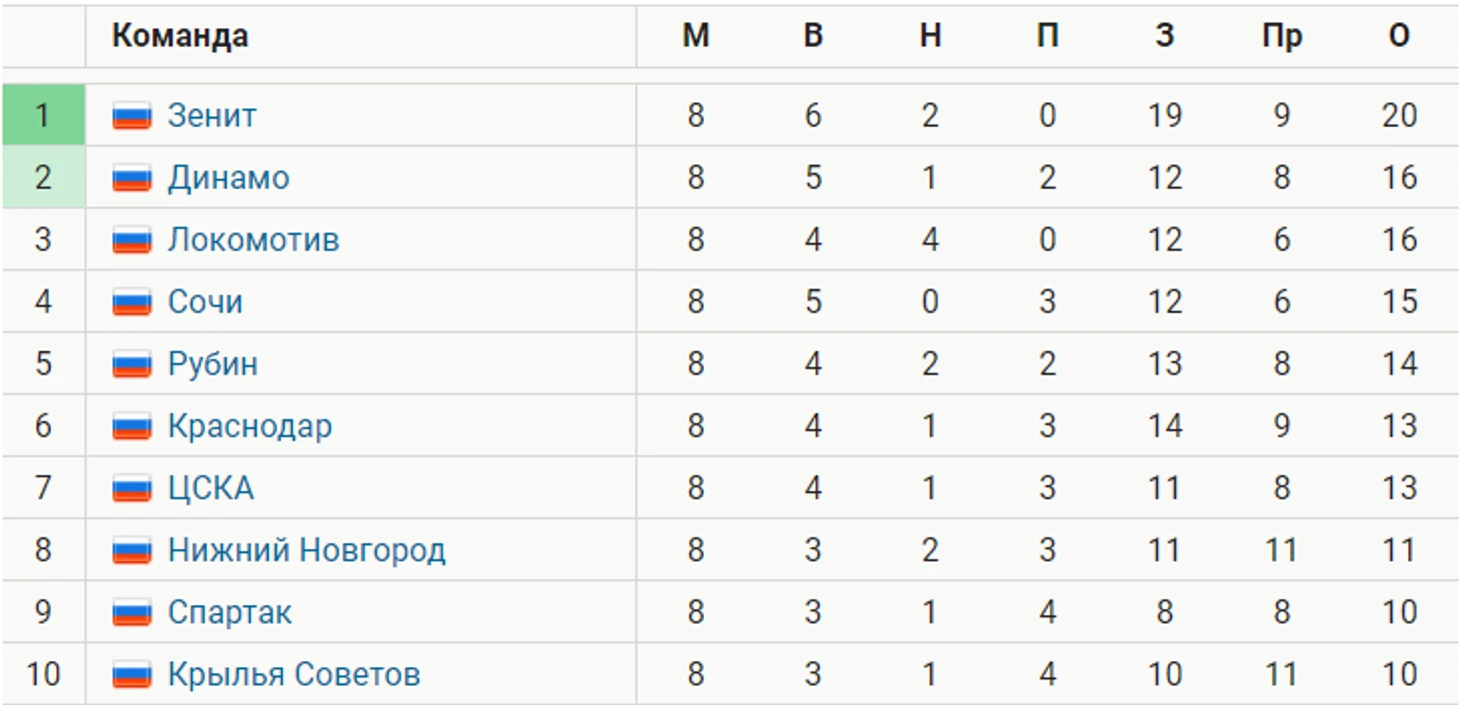Click the О points column header
Viewport: 1460px width, 705px height.
1399,36
